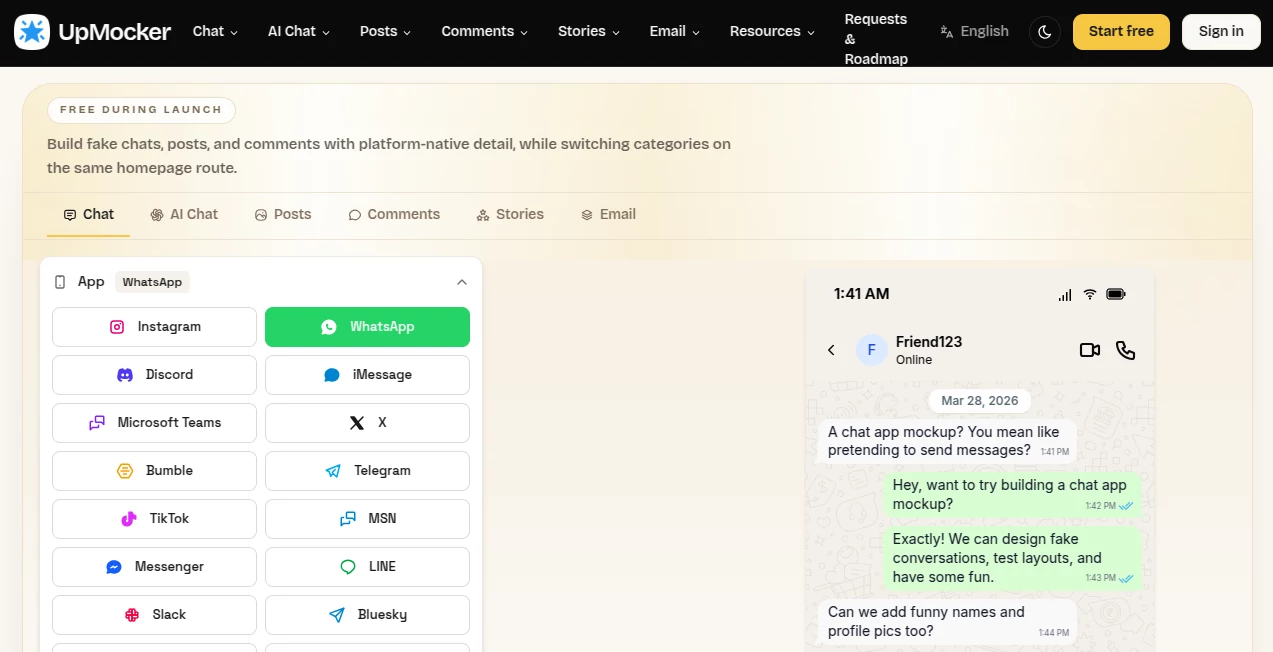Choose the Slack app option

click(x=154, y=615)
